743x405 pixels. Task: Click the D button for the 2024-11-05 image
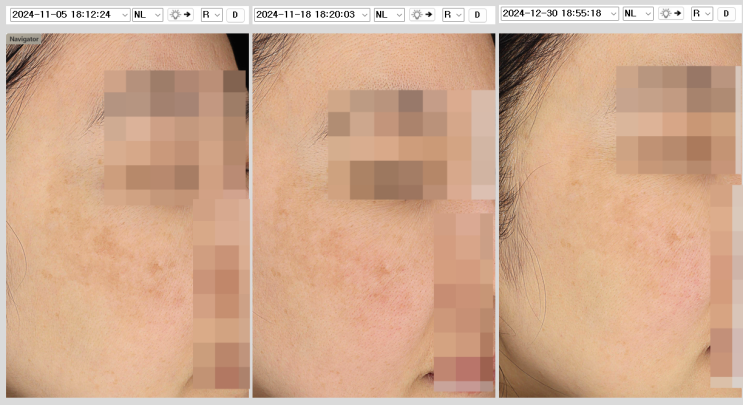pos(235,15)
